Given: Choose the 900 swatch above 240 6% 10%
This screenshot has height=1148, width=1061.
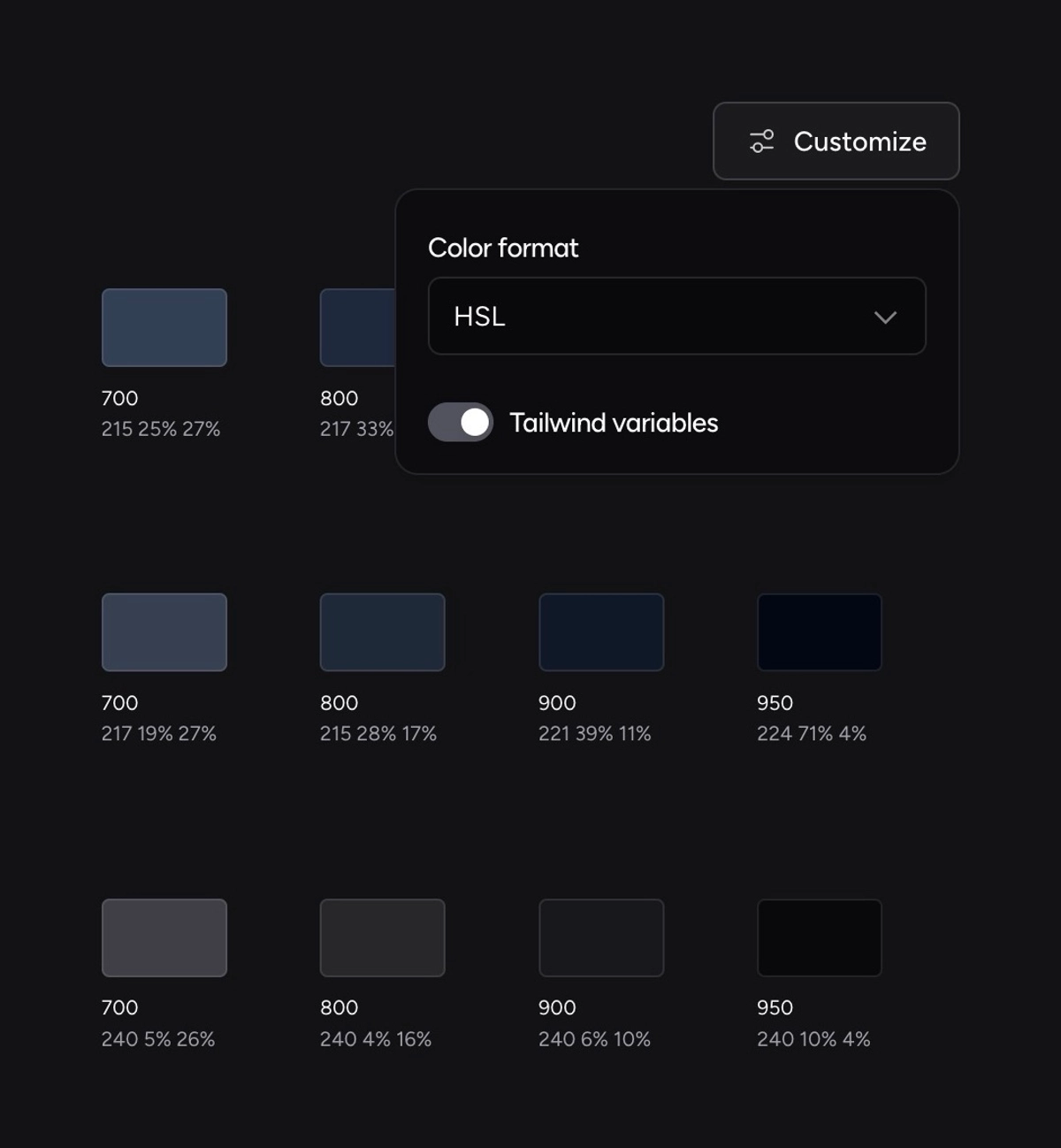Looking at the screenshot, I should pos(601,938).
